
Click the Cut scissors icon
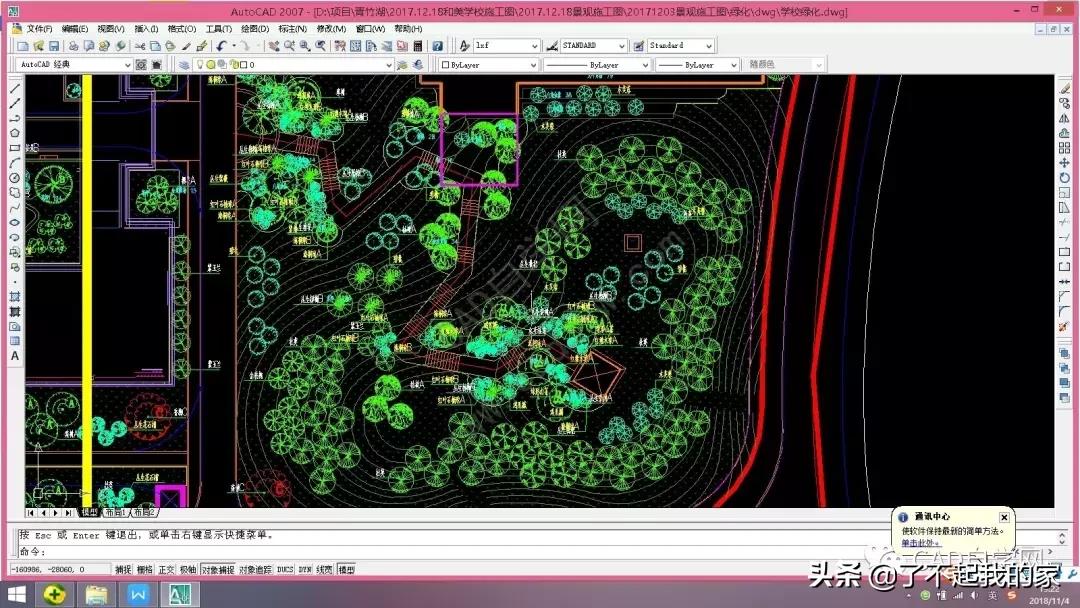(140, 46)
